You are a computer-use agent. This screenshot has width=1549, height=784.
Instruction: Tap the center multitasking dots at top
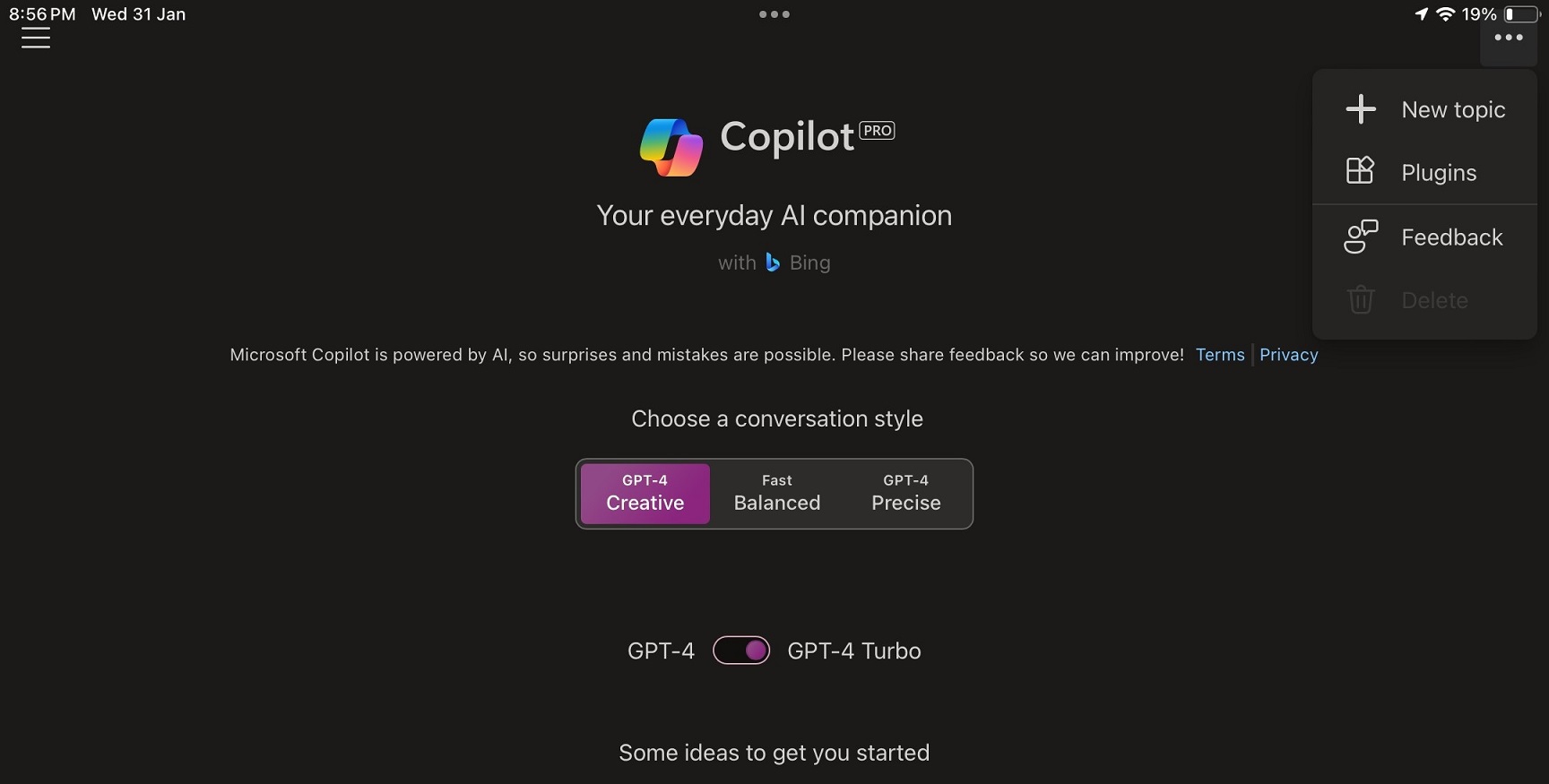[774, 14]
